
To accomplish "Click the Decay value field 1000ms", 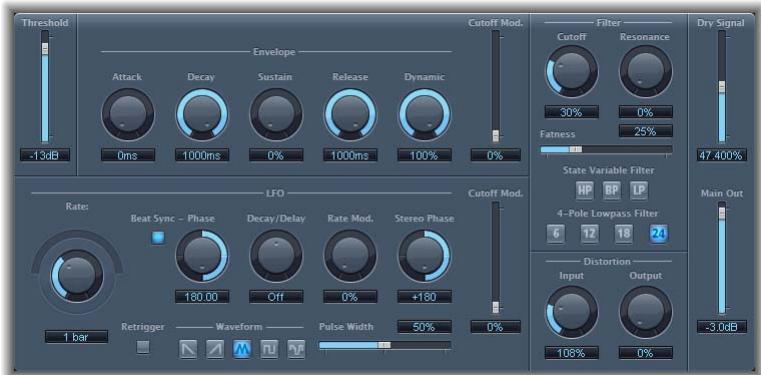I will point(202,155).
